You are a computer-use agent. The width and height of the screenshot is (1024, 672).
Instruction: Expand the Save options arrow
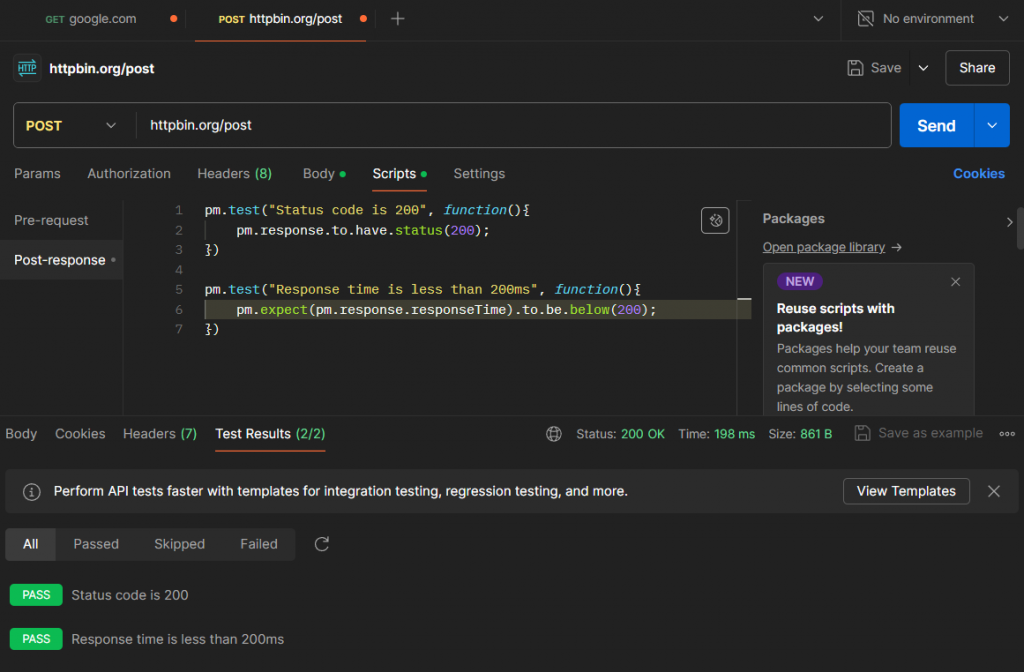pyautogui.click(x=923, y=68)
